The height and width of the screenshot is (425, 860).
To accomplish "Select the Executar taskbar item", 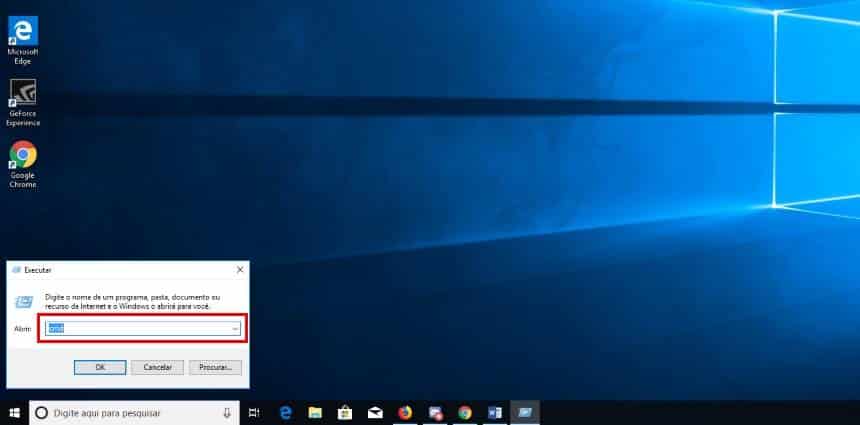I will pyautogui.click(x=525, y=412).
